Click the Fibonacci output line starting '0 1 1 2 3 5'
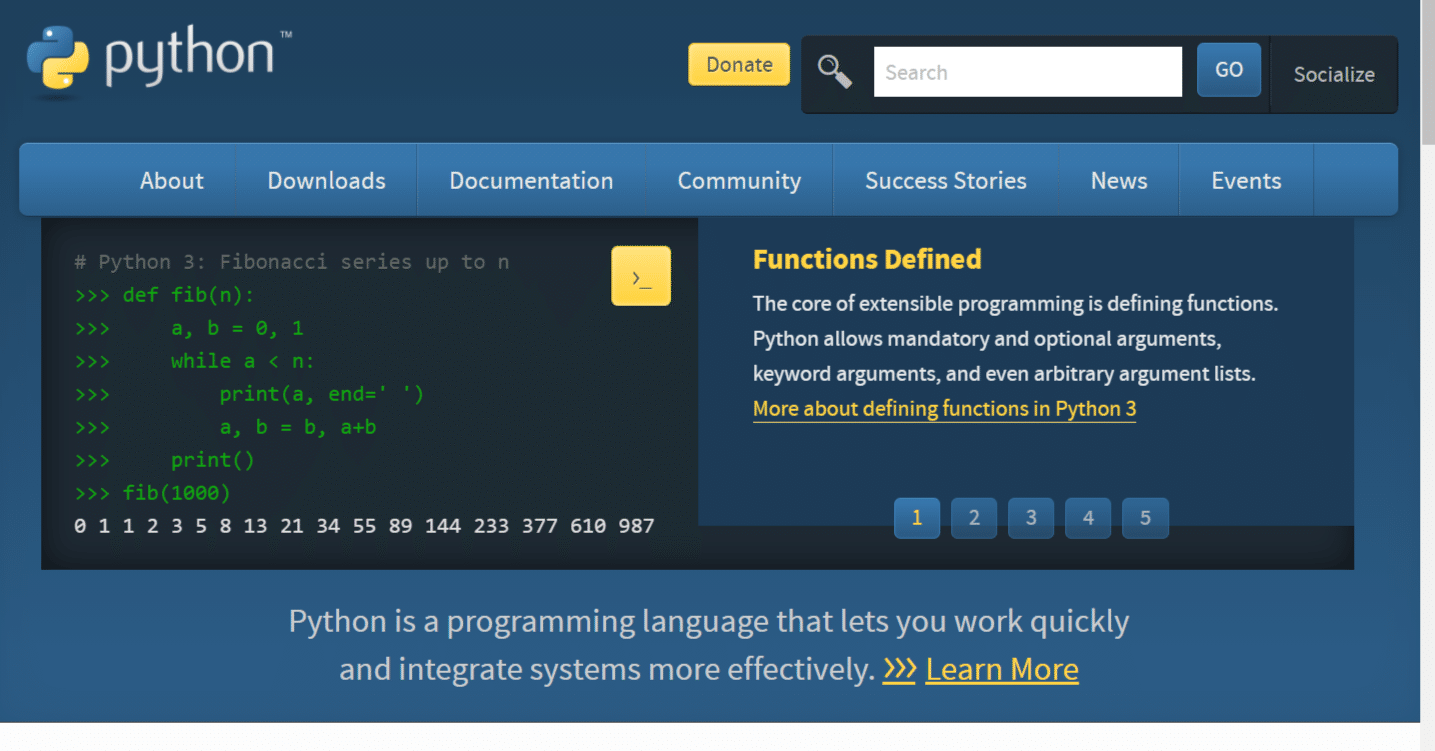Image resolution: width=1435 pixels, height=751 pixels. tap(364, 526)
